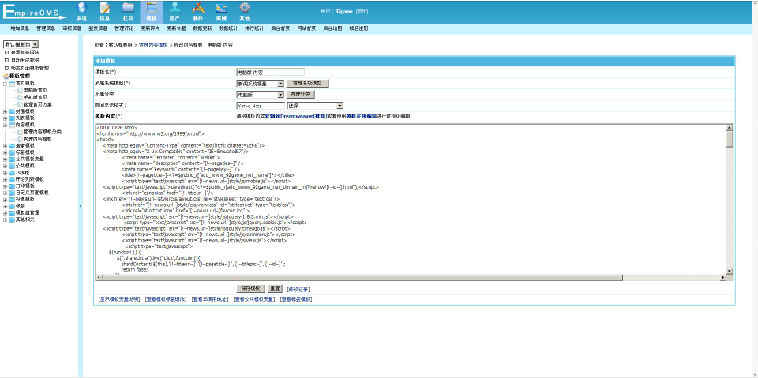This screenshot has height=378, width=758.
Task: Open the Info section notepad-and-pencil icon
Action: (104, 12)
